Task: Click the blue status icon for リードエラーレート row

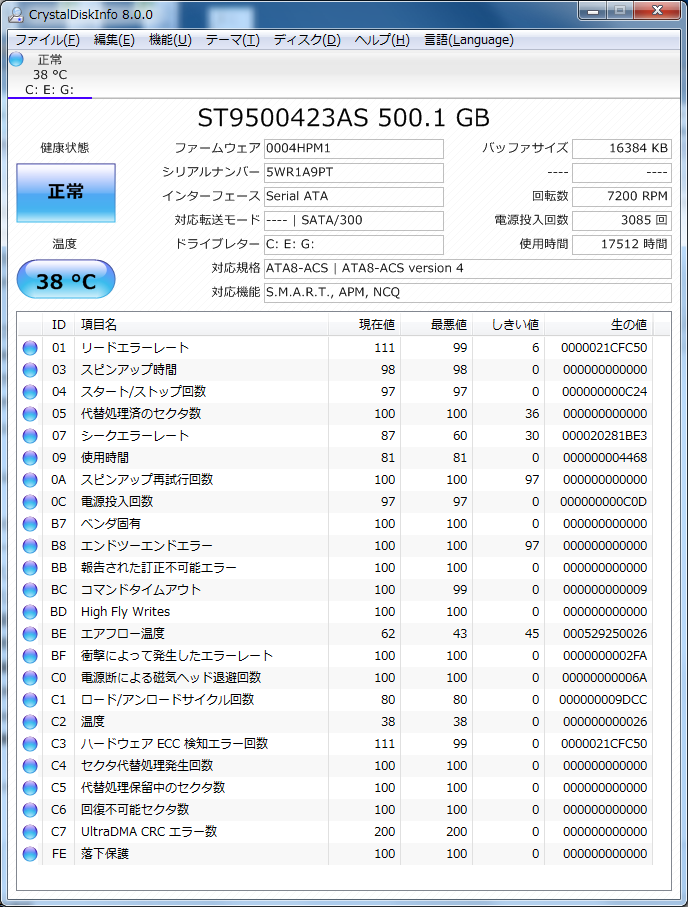Action: coord(30,348)
